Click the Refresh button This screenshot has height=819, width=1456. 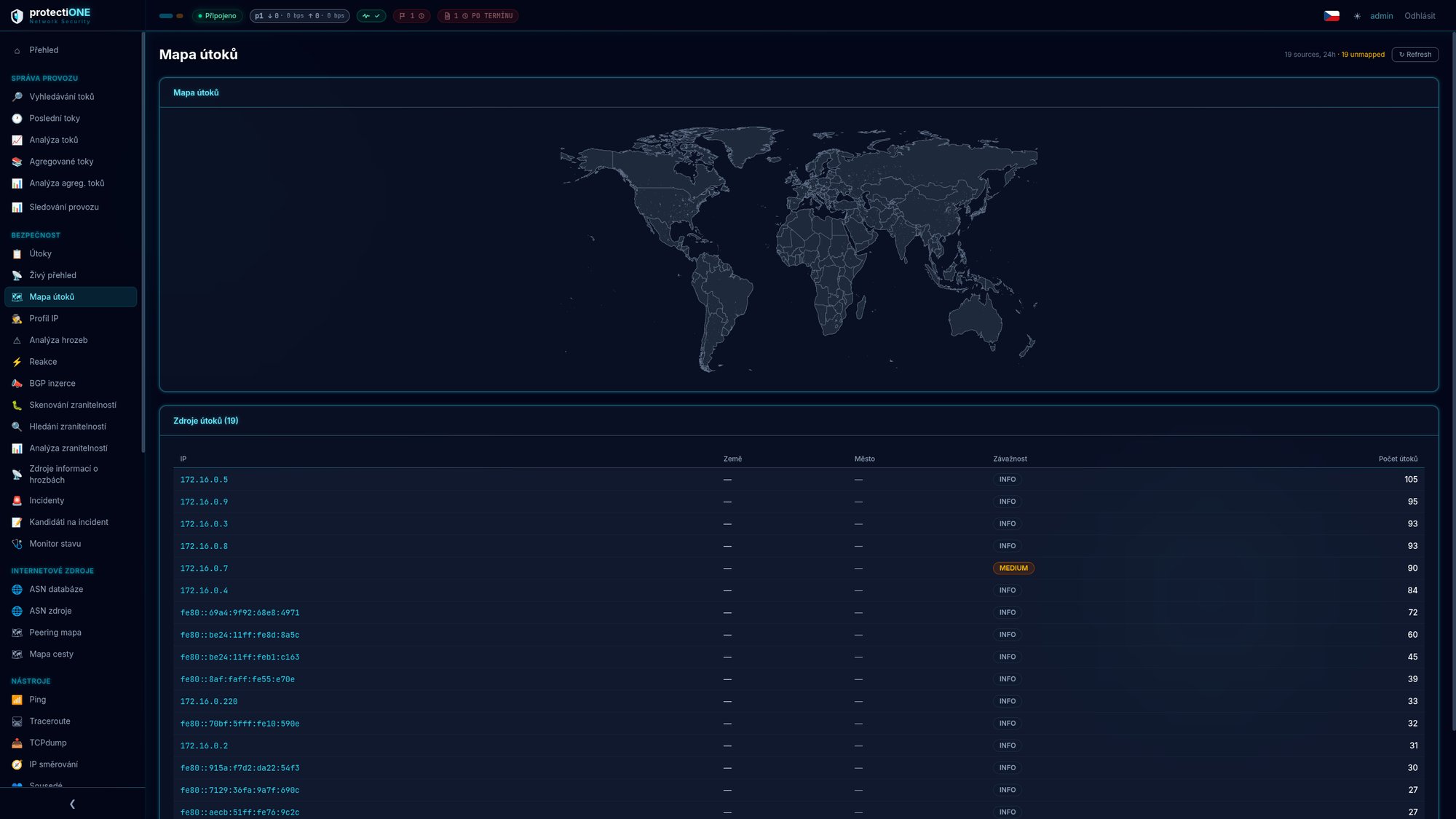1415,55
